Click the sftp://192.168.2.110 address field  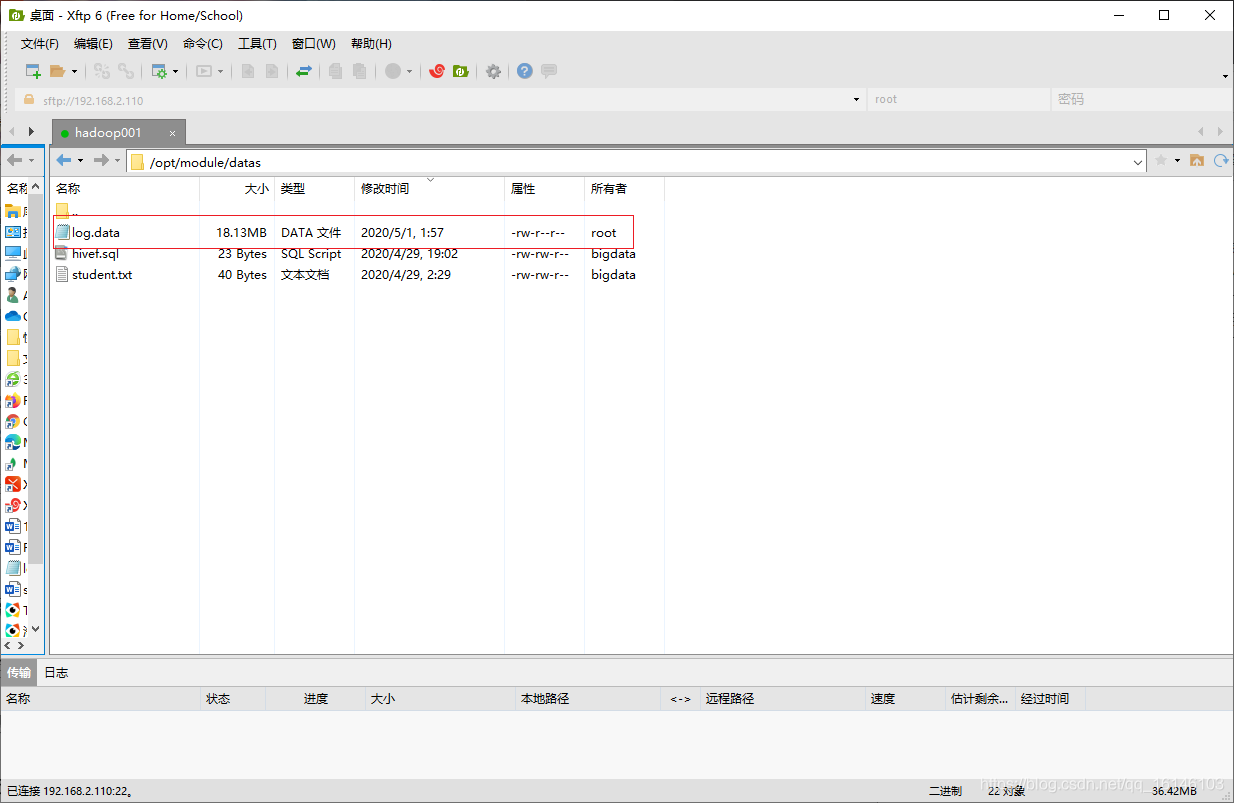[440, 100]
